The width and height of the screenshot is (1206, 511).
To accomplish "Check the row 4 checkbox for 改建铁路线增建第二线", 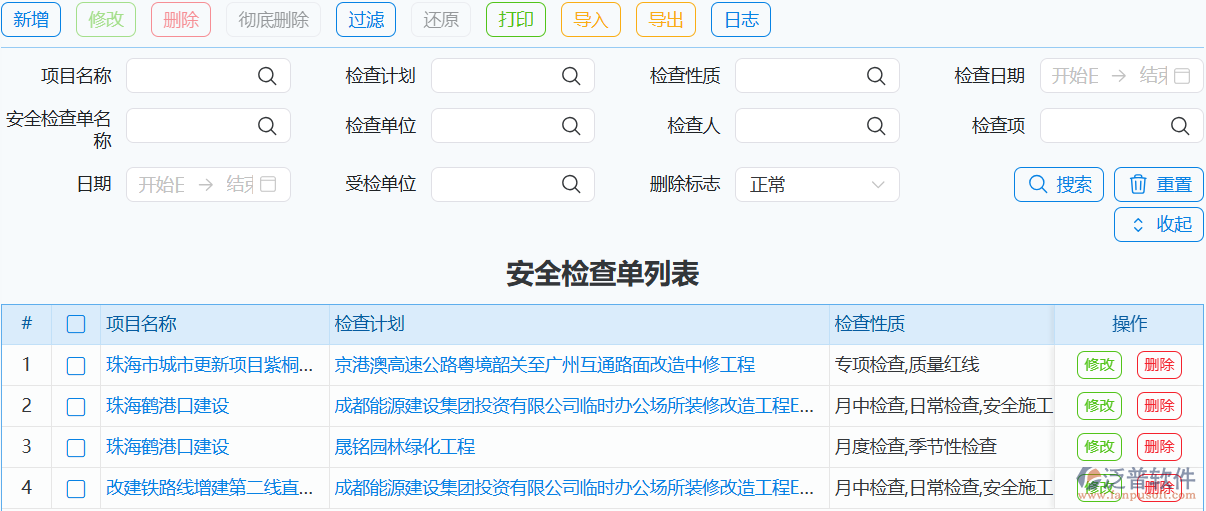I will click(x=76, y=489).
